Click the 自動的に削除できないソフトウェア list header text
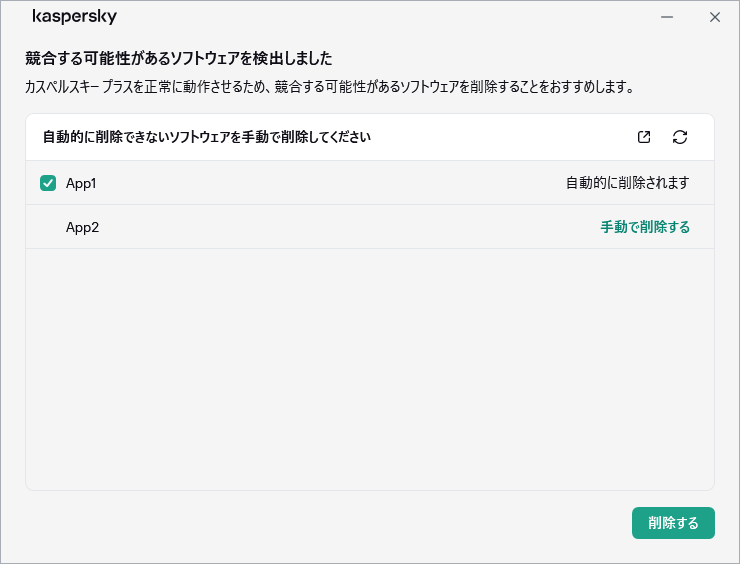 [207, 137]
